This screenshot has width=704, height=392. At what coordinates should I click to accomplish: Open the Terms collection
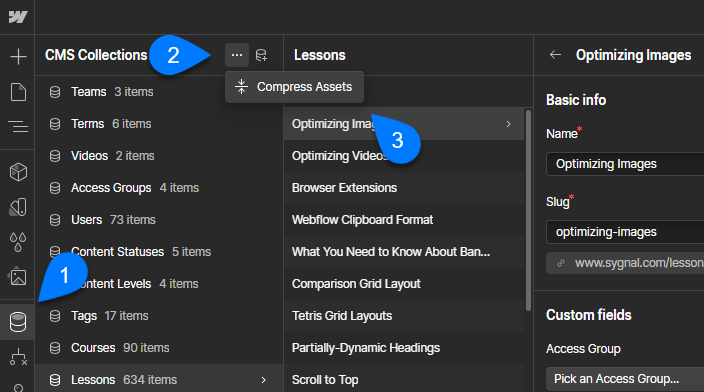[x=159, y=123]
